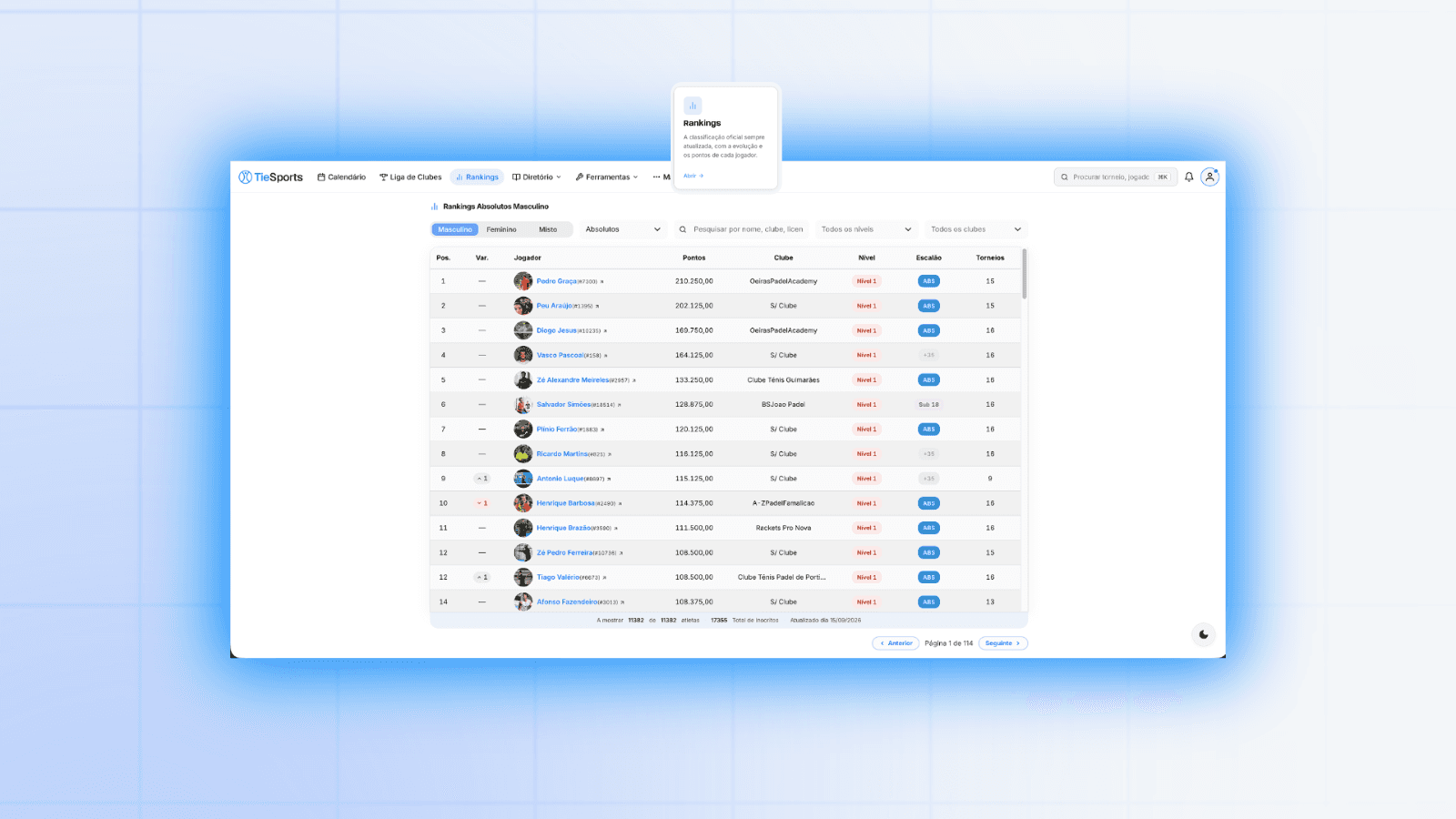This screenshot has height=819, width=1456.
Task: Select the Feminino segment
Action: (x=501, y=229)
